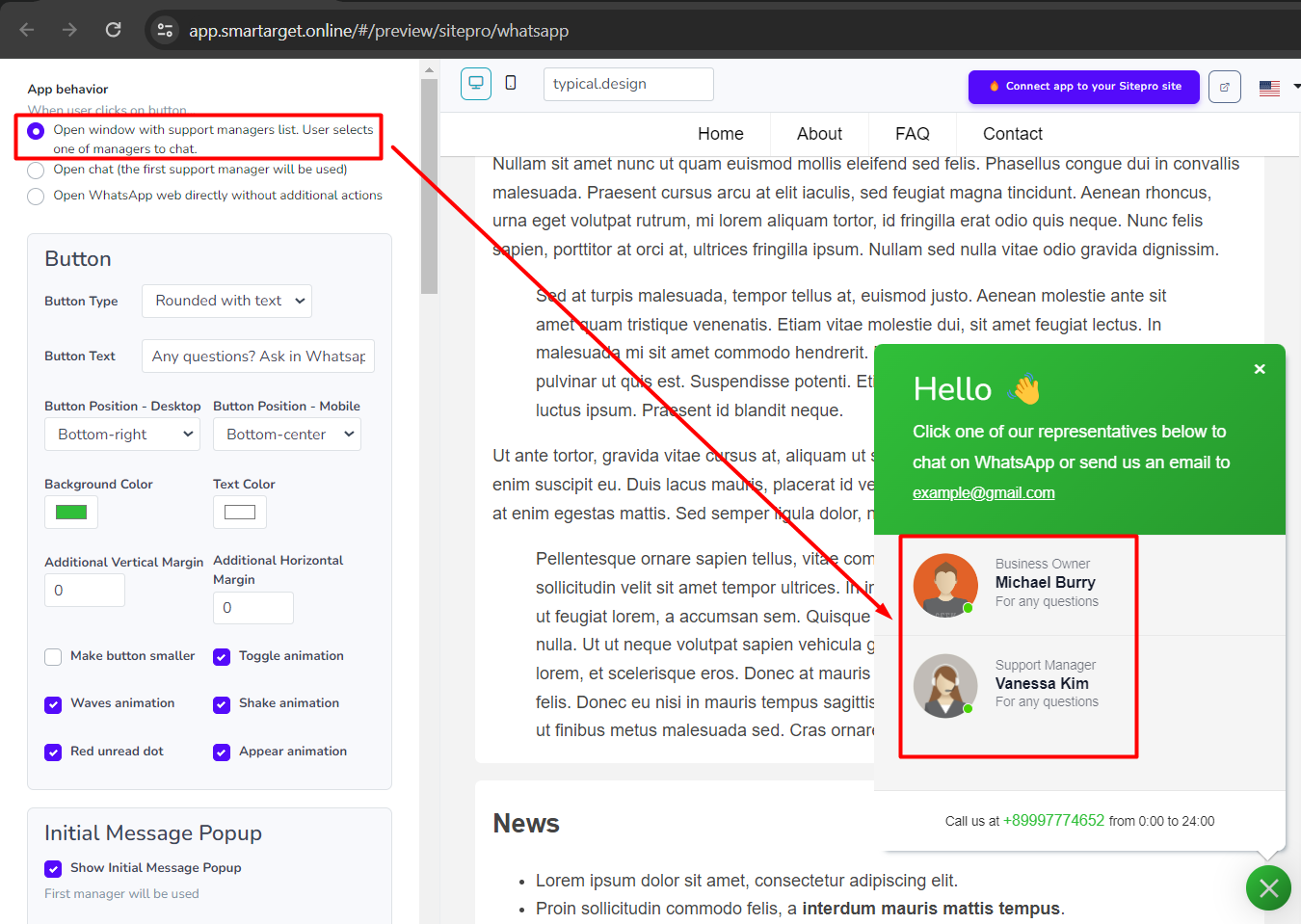Disable Waves animation checkbox
Viewport: 1301px width, 924px height.
tap(53, 704)
